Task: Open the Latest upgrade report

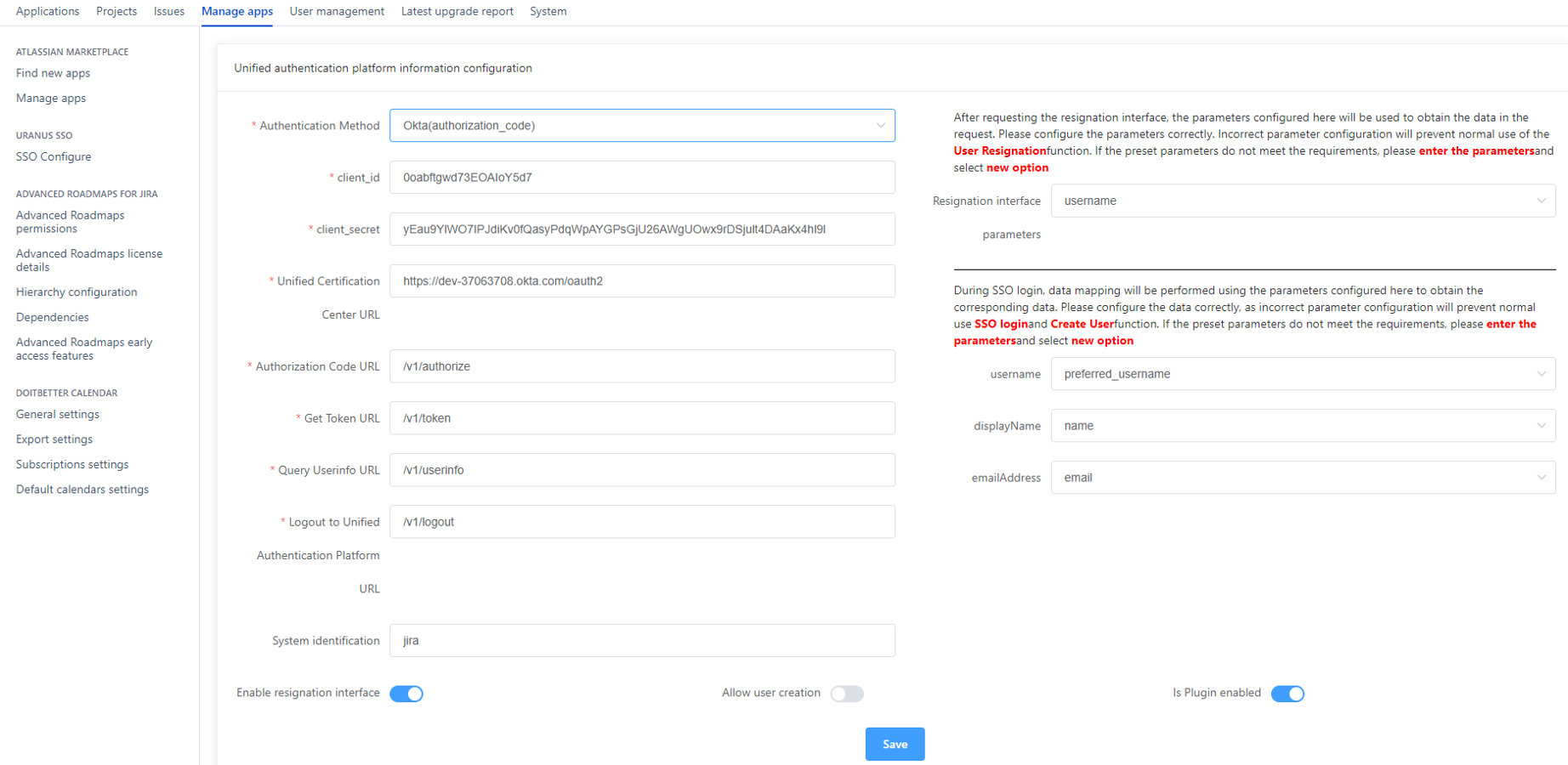Action: click(457, 11)
